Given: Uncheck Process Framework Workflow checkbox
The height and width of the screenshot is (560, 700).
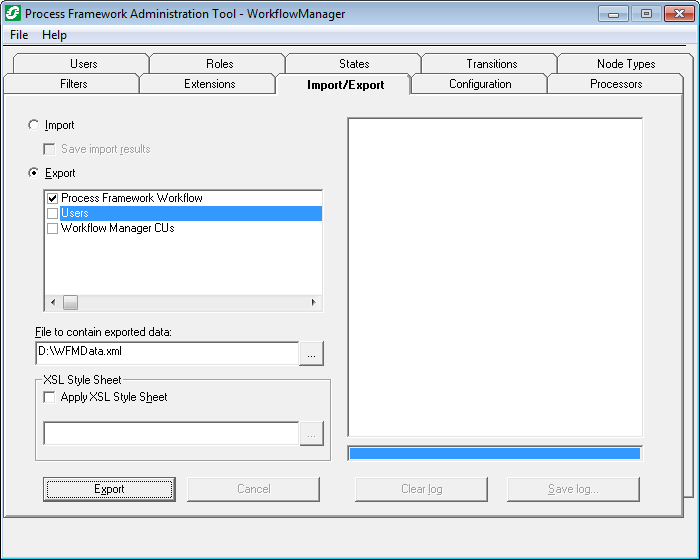Looking at the screenshot, I should [x=53, y=198].
